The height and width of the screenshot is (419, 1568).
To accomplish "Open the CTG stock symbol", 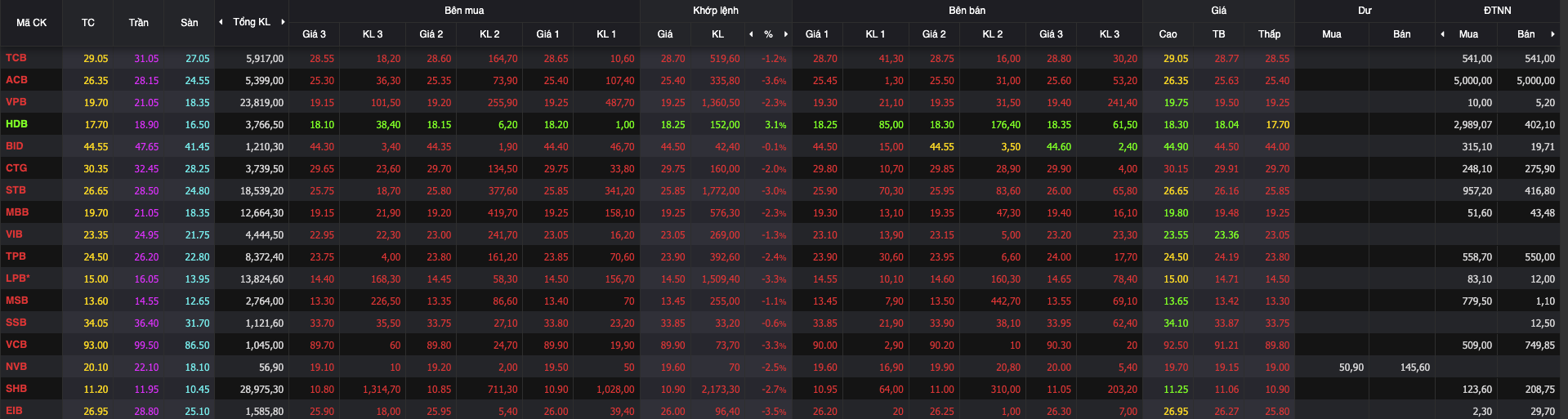I will click(x=16, y=168).
